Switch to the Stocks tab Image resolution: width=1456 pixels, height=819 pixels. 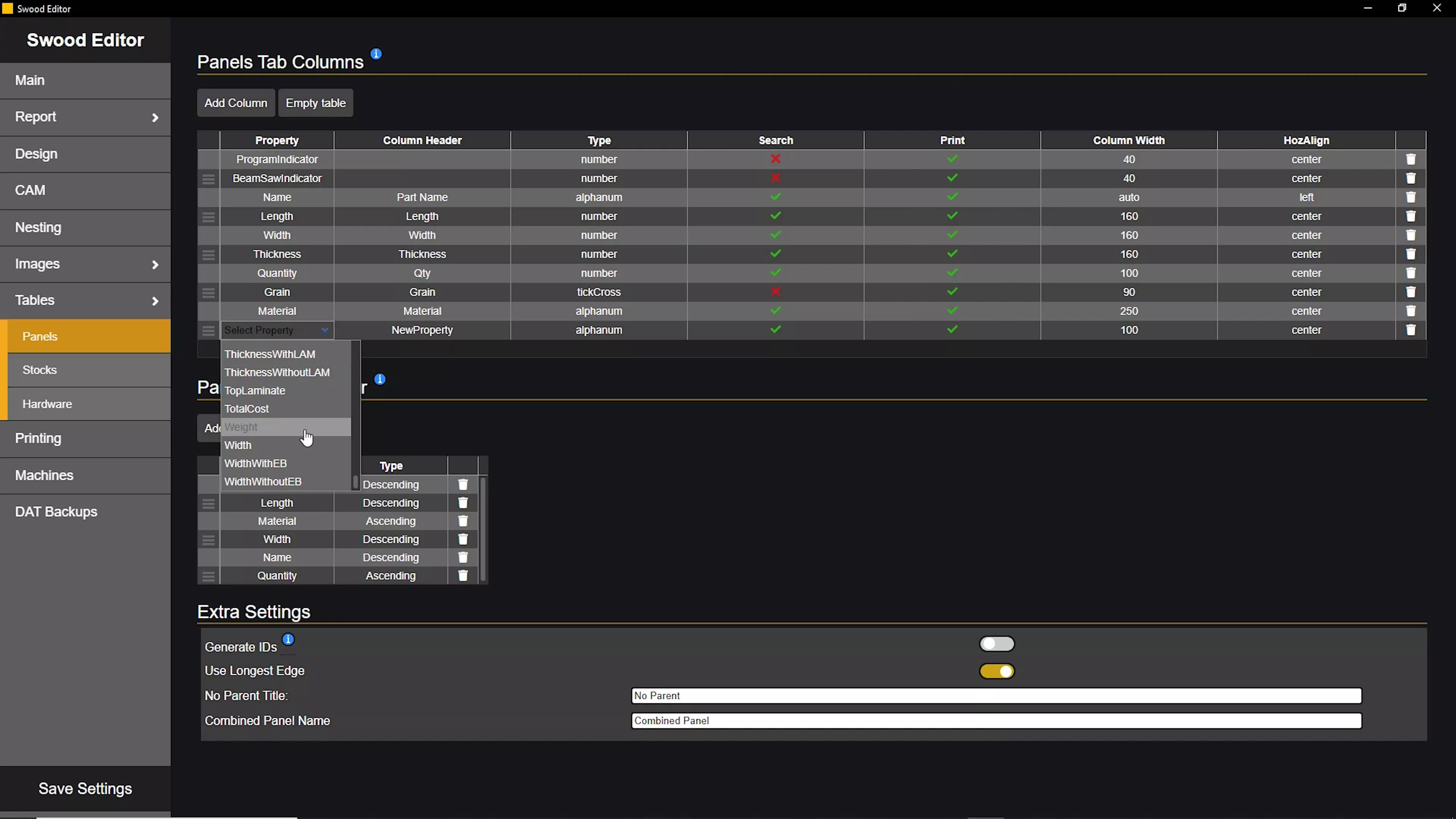coord(39,370)
